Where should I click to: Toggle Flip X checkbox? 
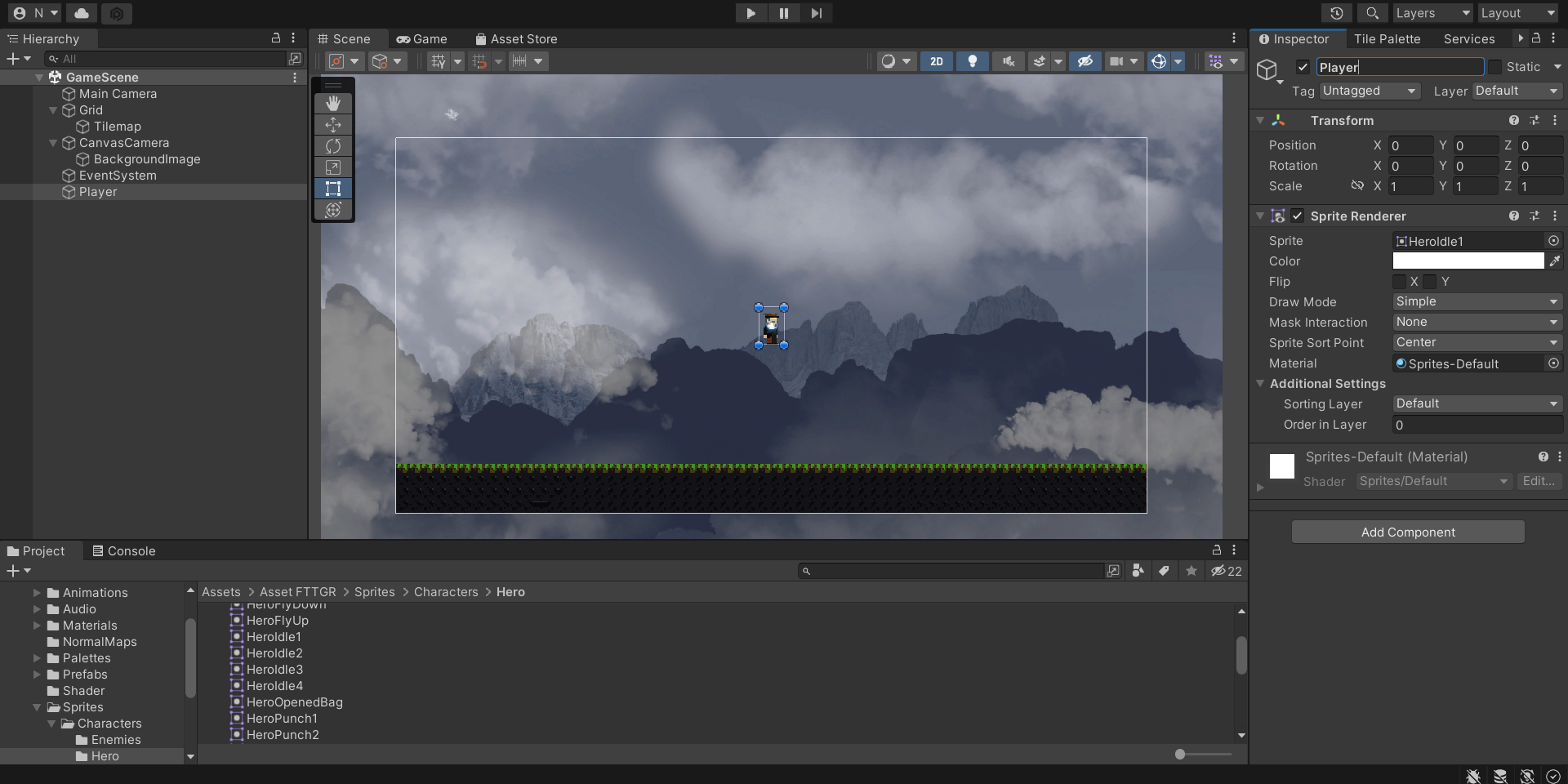point(1400,282)
